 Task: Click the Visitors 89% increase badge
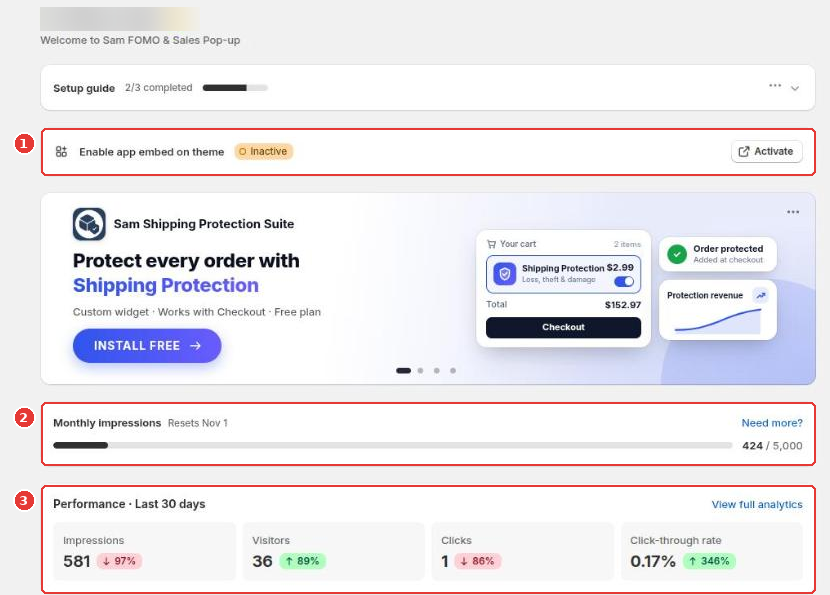click(x=302, y=561)
